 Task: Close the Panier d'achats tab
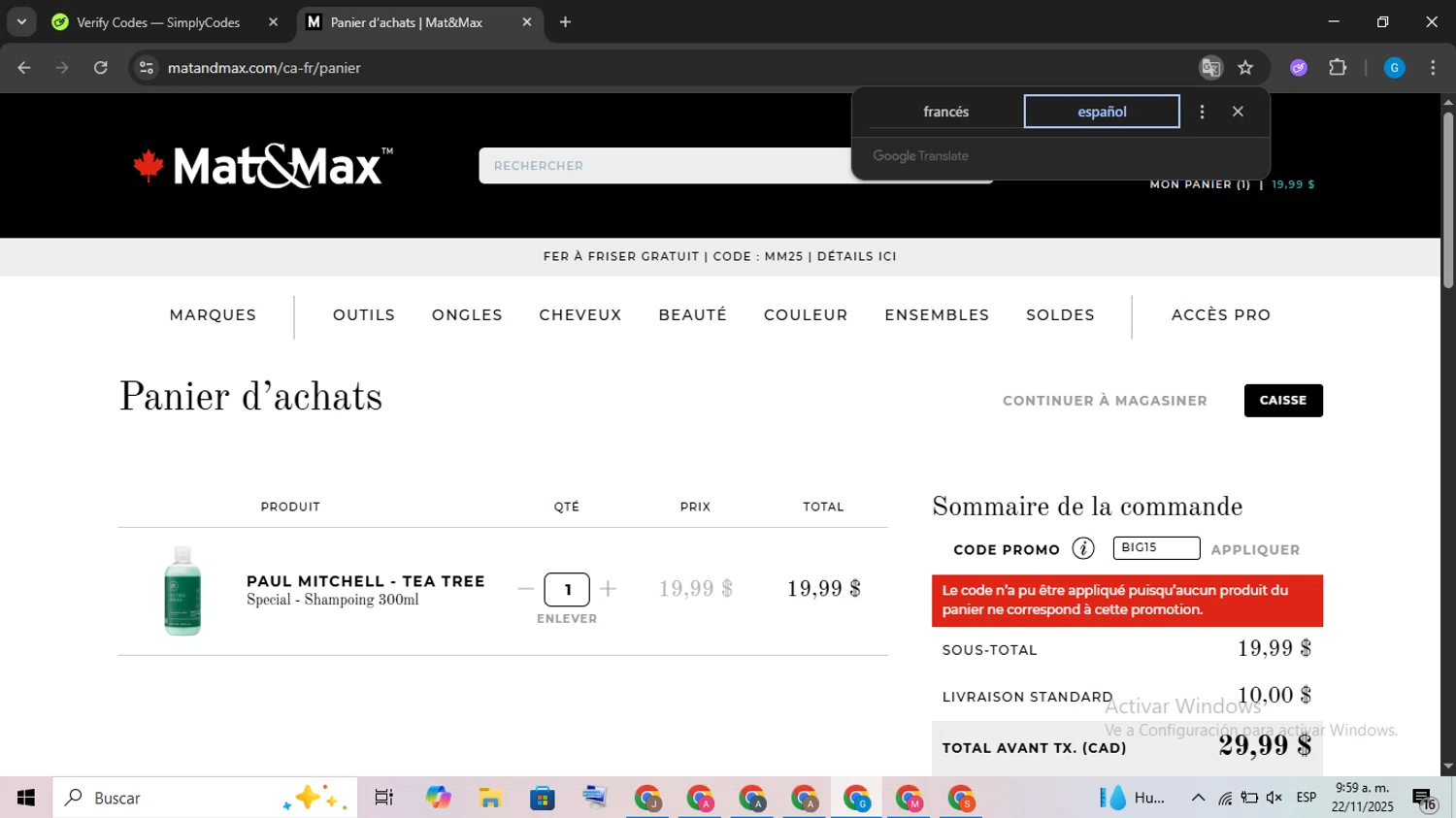pos(527,22)
